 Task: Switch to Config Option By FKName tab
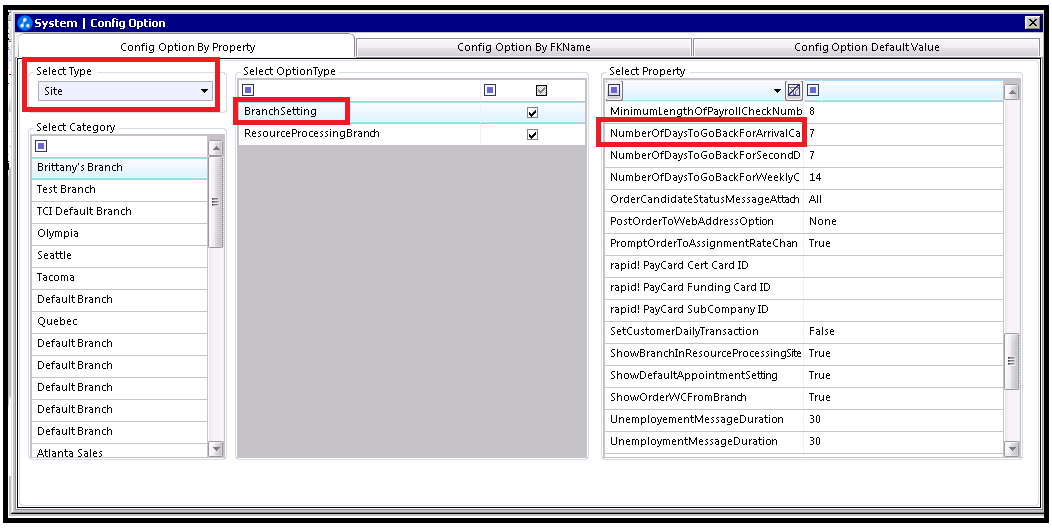coord(524,47)
